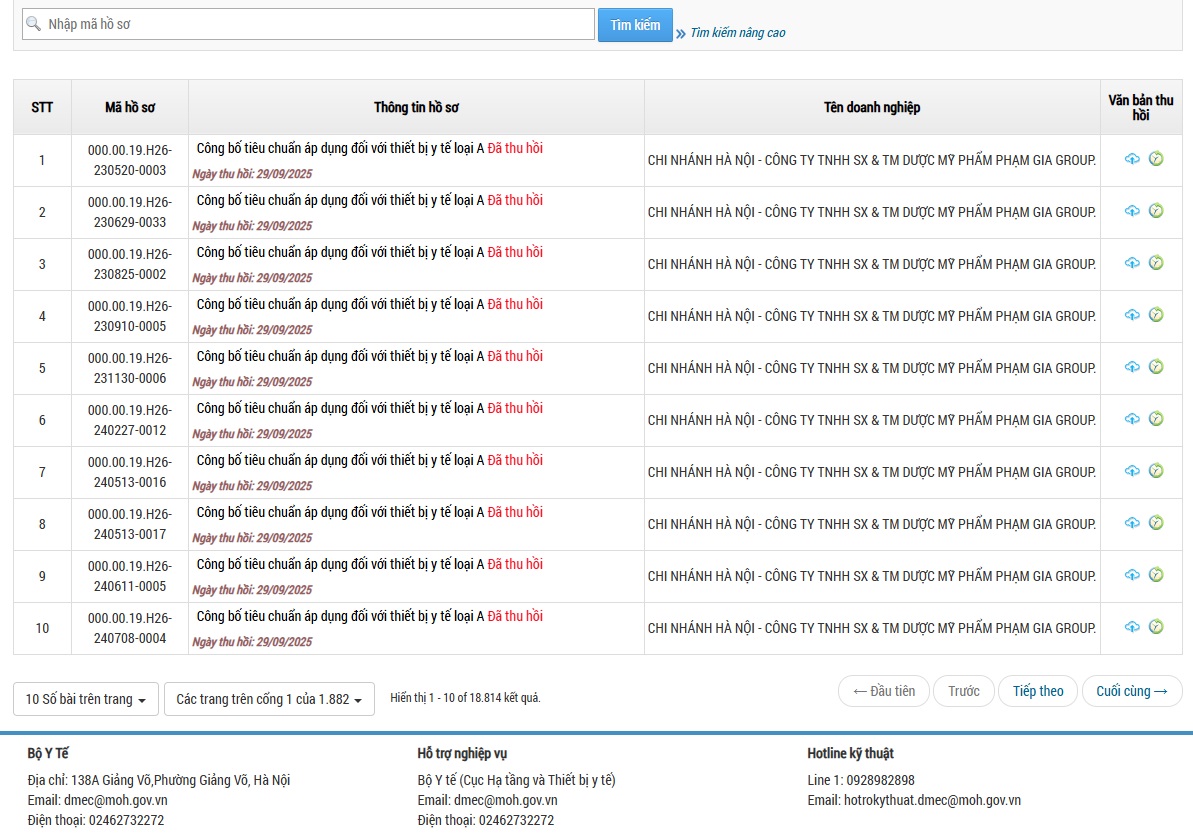Click clock icon for file 230910-0005
Viewport: 1193px width, 835px height.
point(1156,315)
